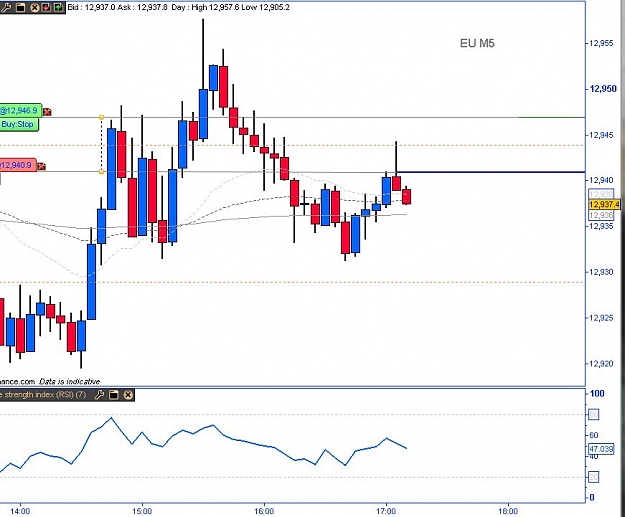Click the RSI axis 100 label
This screenshot has height=517, width=625.
597,394
